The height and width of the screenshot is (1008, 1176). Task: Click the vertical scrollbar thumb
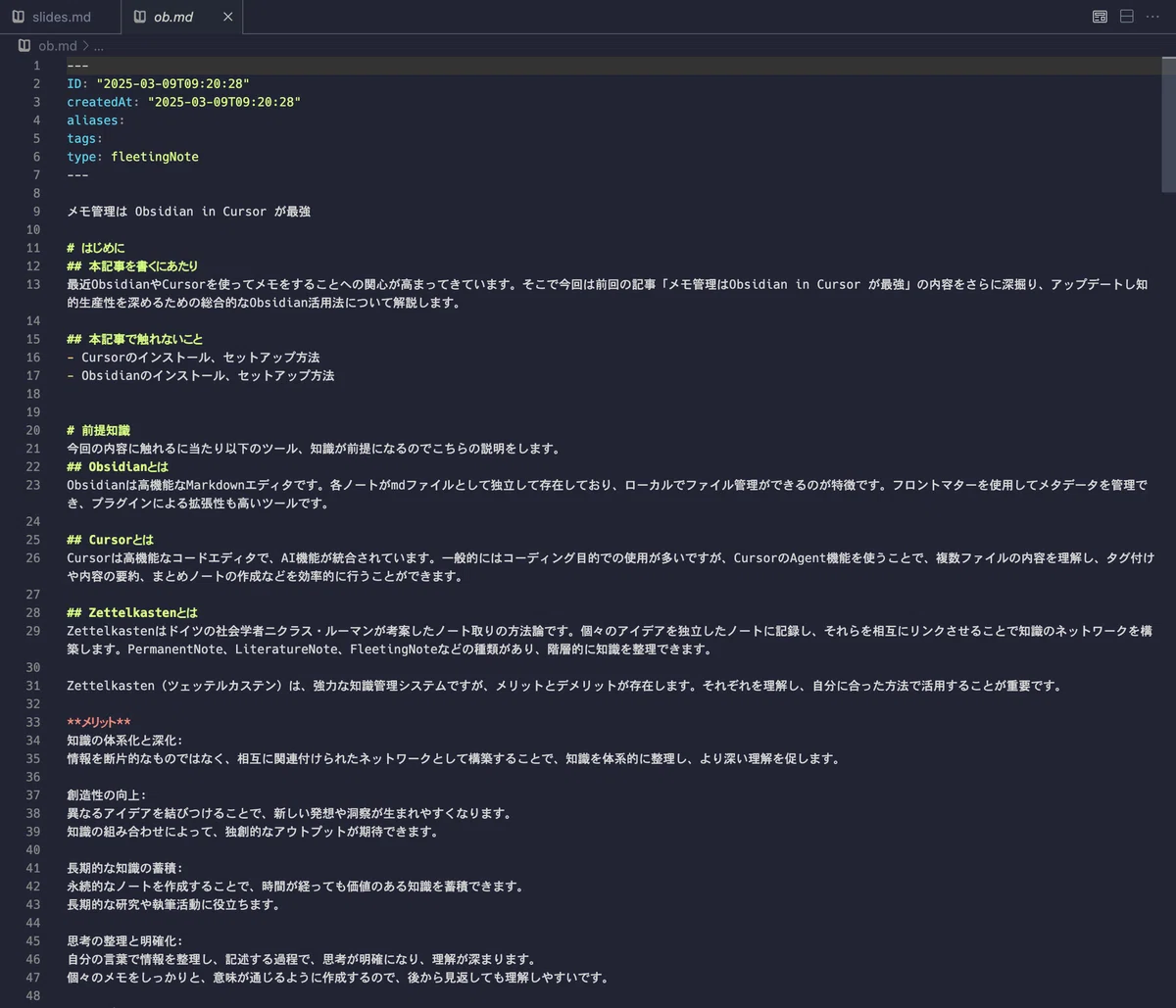tap(1168, 123)
